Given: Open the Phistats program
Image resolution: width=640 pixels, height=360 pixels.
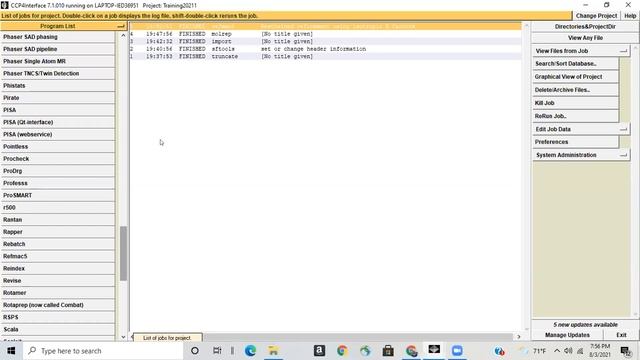Looking at the screenshot, I should click(58, 86).
